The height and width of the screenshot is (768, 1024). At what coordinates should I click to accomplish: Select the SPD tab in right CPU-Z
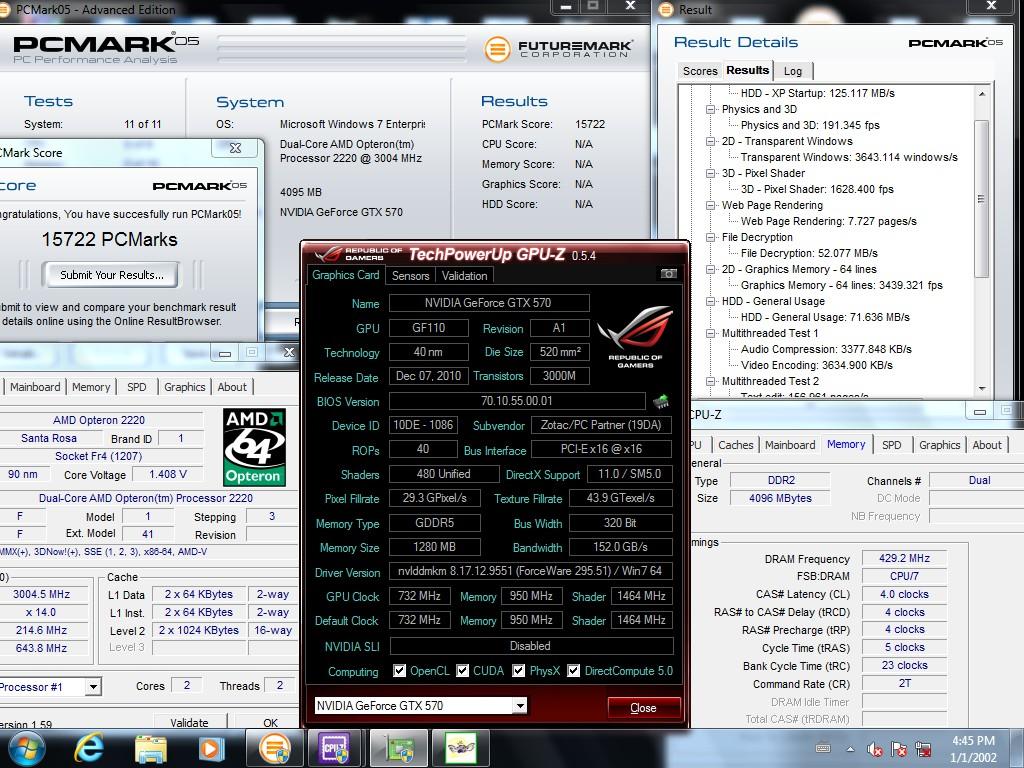[891, 445]
